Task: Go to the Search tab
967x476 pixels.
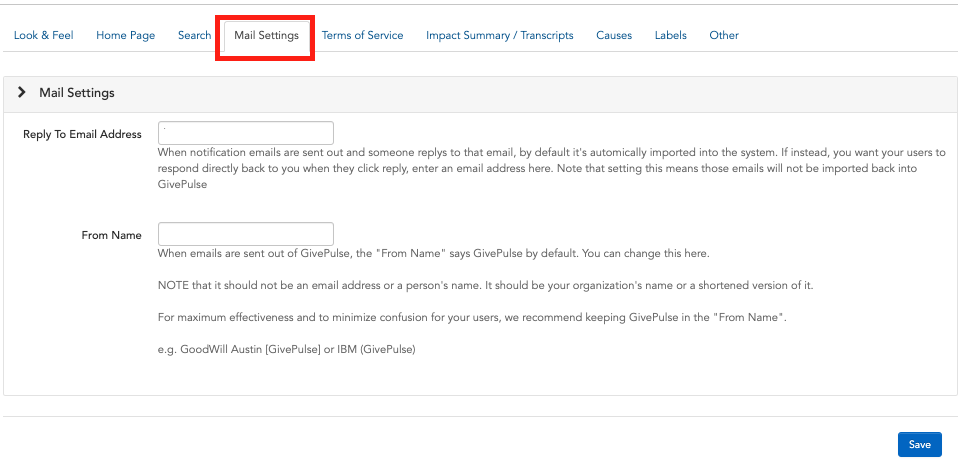Action: 194,35
